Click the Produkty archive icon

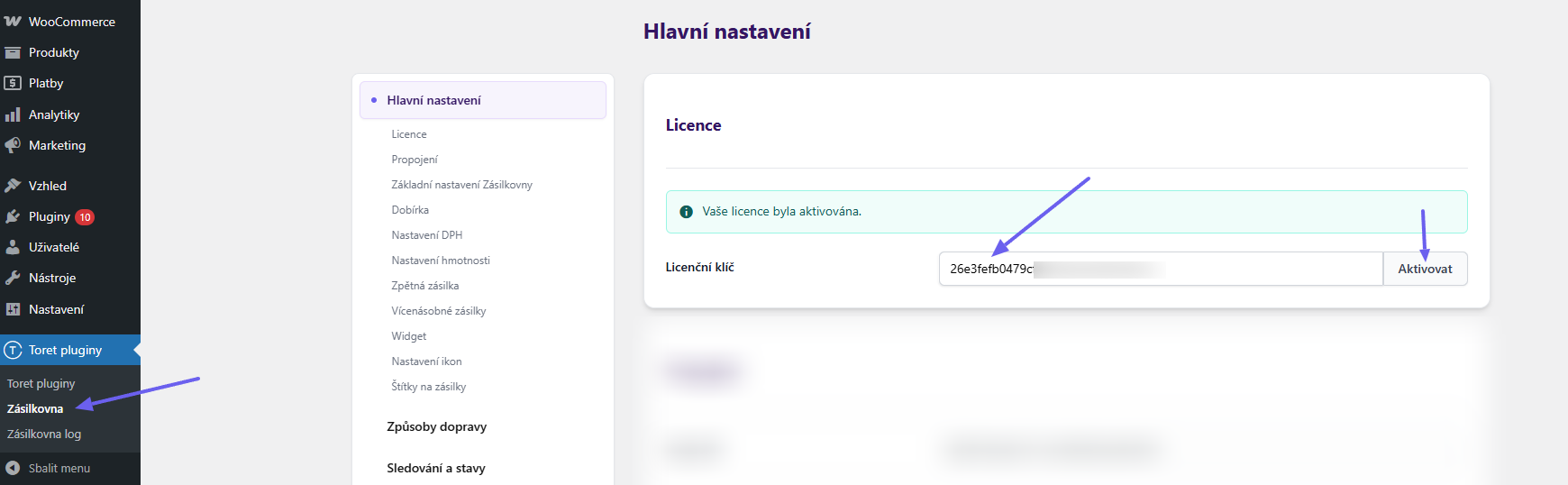pos(13,52)
